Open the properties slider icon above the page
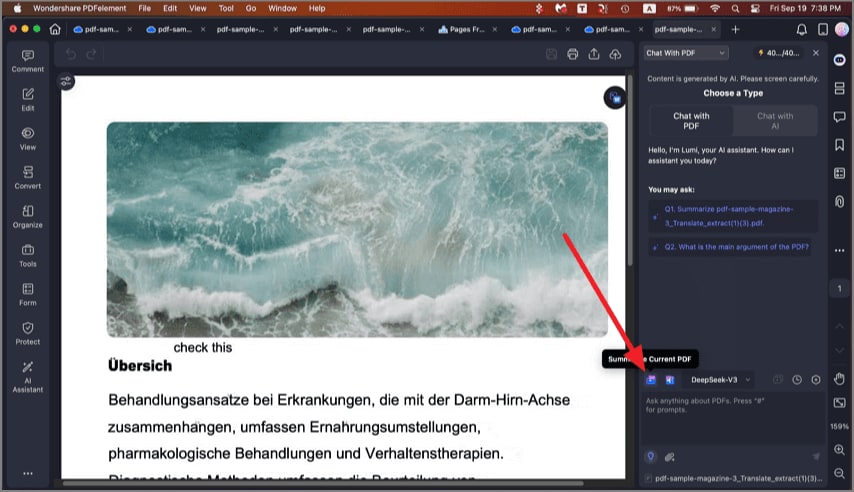The image size is (854, 492). tap(66, 82)
